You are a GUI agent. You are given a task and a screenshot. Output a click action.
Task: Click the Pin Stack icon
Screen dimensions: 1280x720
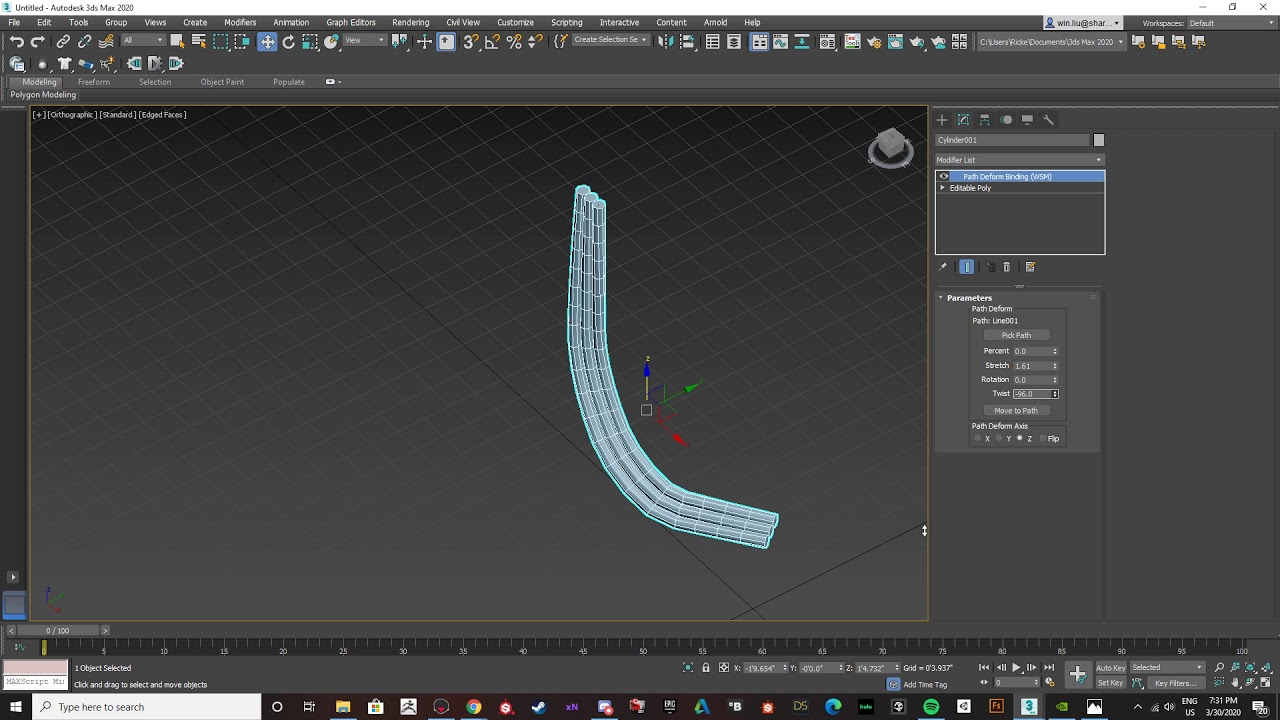pos(942,267)
